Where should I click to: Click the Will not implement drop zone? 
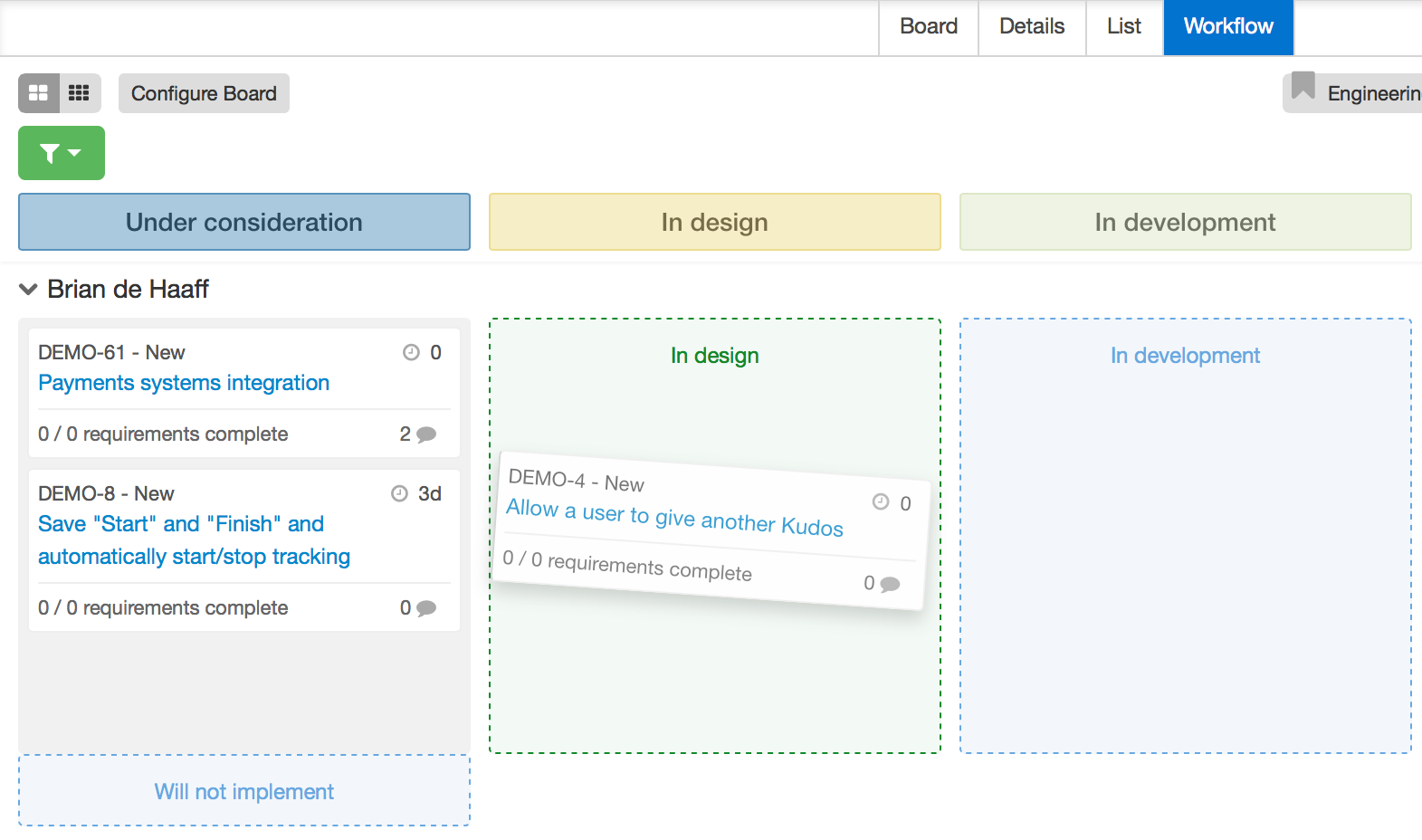click(244, 791)
